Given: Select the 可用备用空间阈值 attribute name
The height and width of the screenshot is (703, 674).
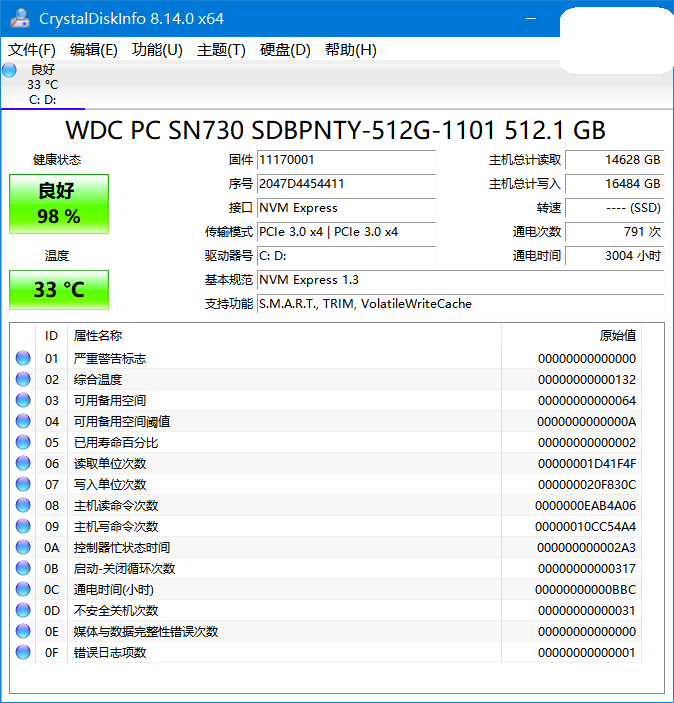Looking at the screenshot, I should [122, 421].
